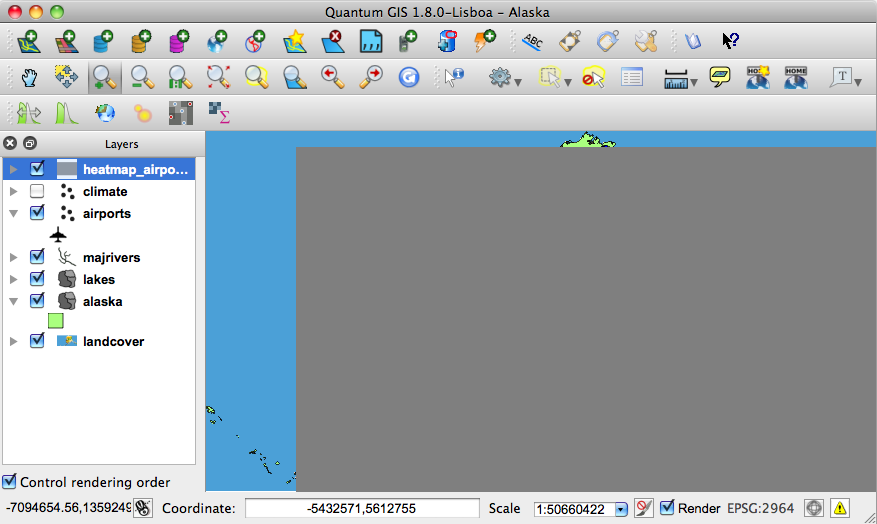The image size is (877, 524).
Task: Uncheck the heatmap layer visibility checkbox
Action: coord(37,169)
